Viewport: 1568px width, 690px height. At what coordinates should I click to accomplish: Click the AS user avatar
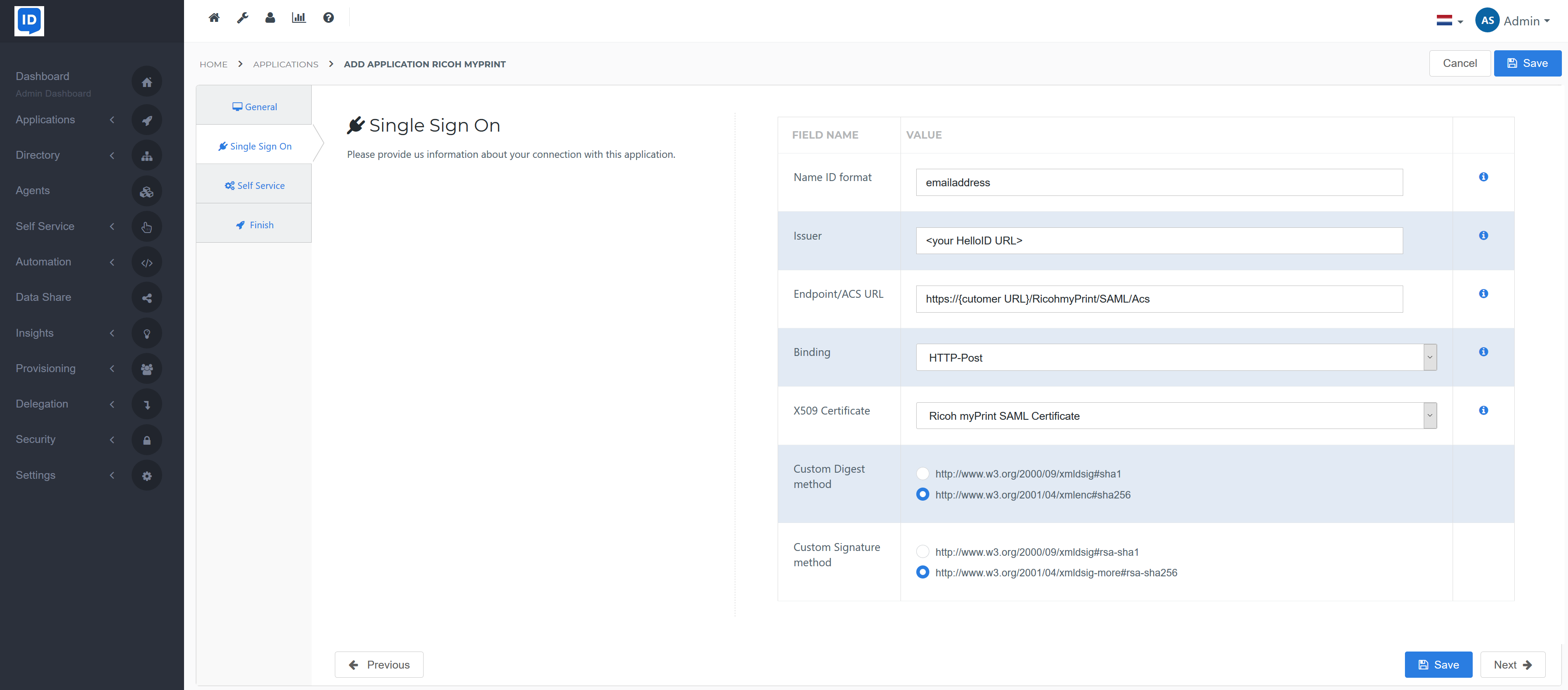pyautogui.click(x=1487, y=21)
